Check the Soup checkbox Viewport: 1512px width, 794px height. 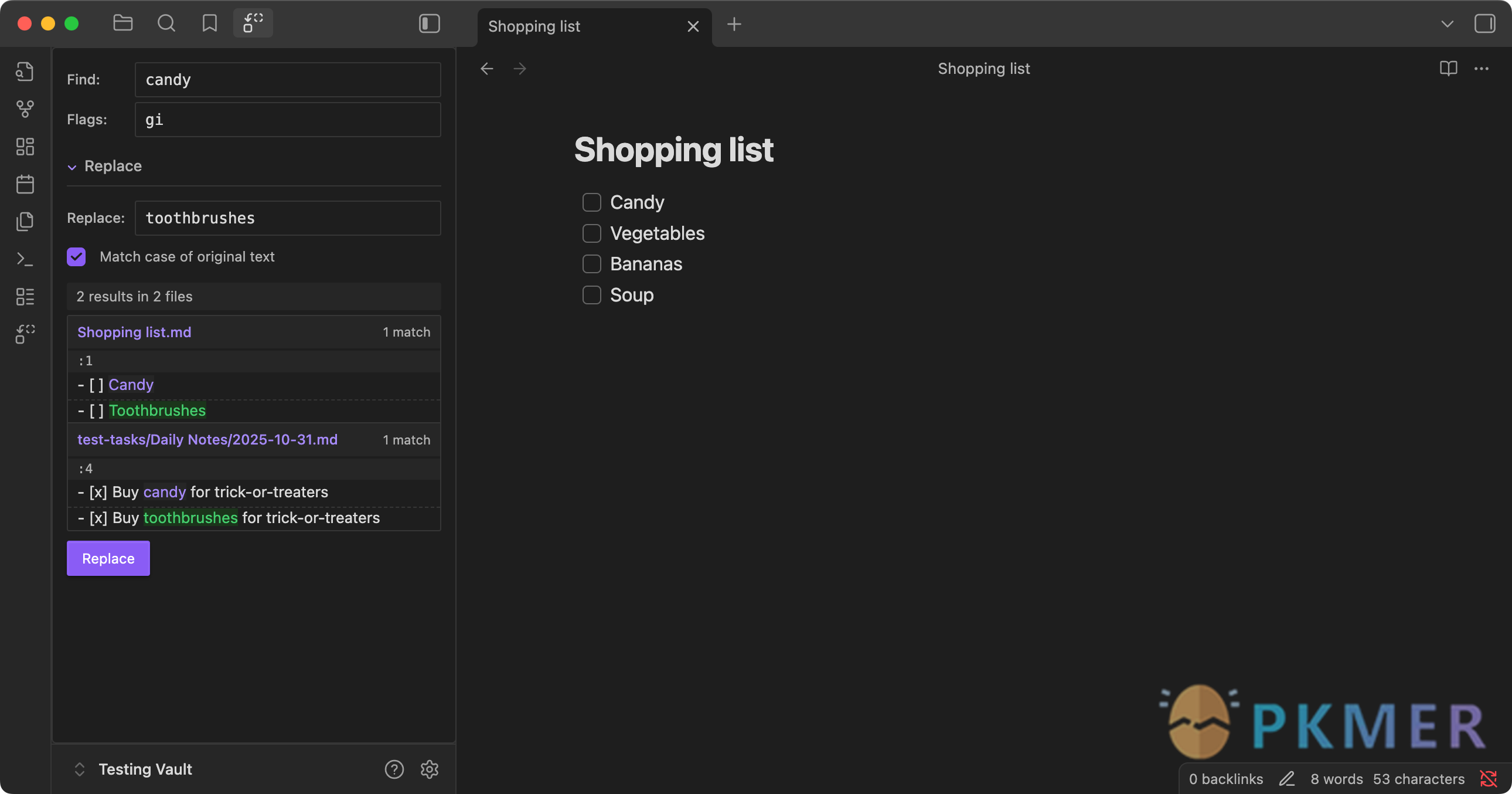[x=592, y=295]
